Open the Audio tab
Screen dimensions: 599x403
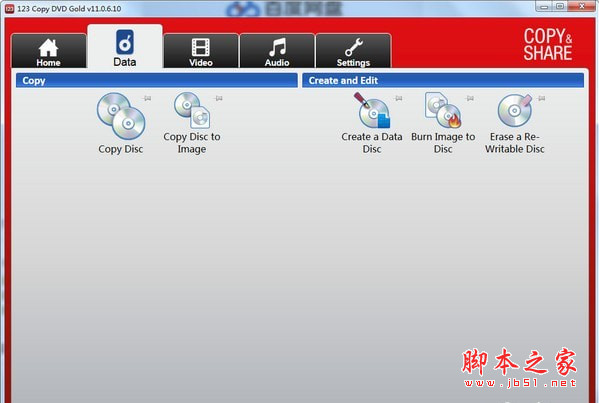click(x=277, y=51)
